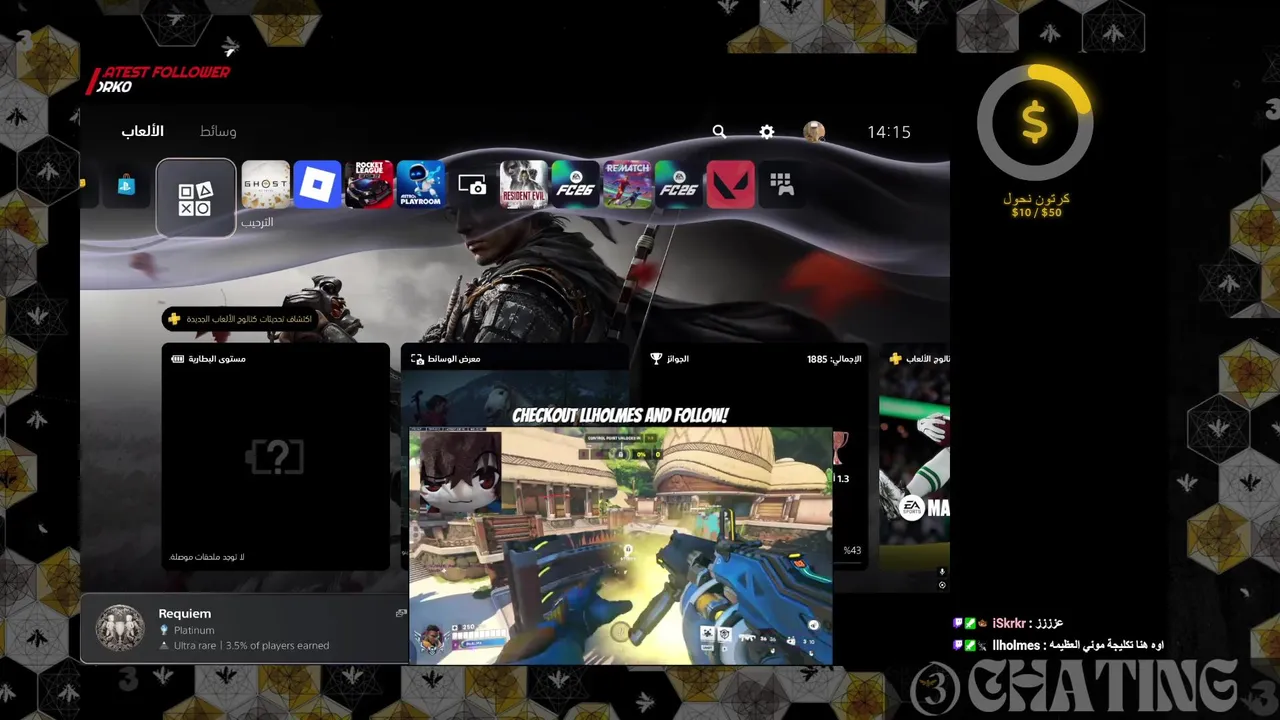Open the PlayStation Store icon

(126, 185)
